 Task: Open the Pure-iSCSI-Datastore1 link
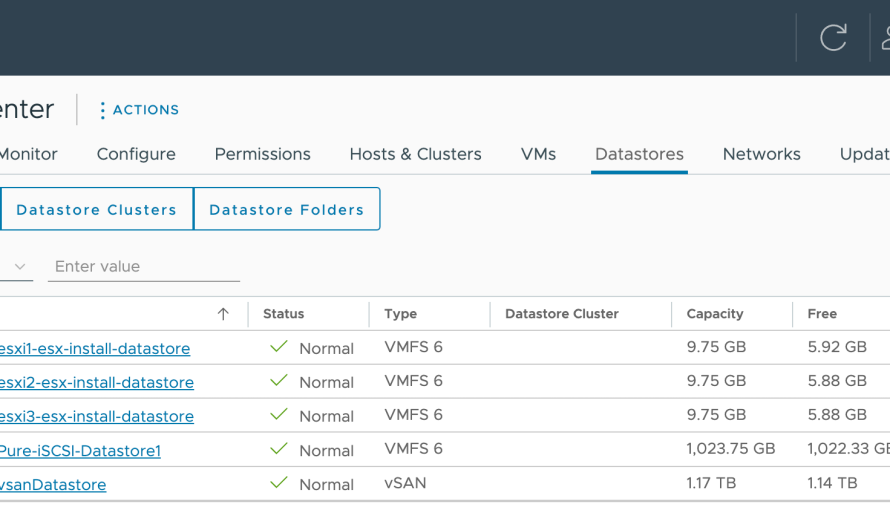pos(80,451)
